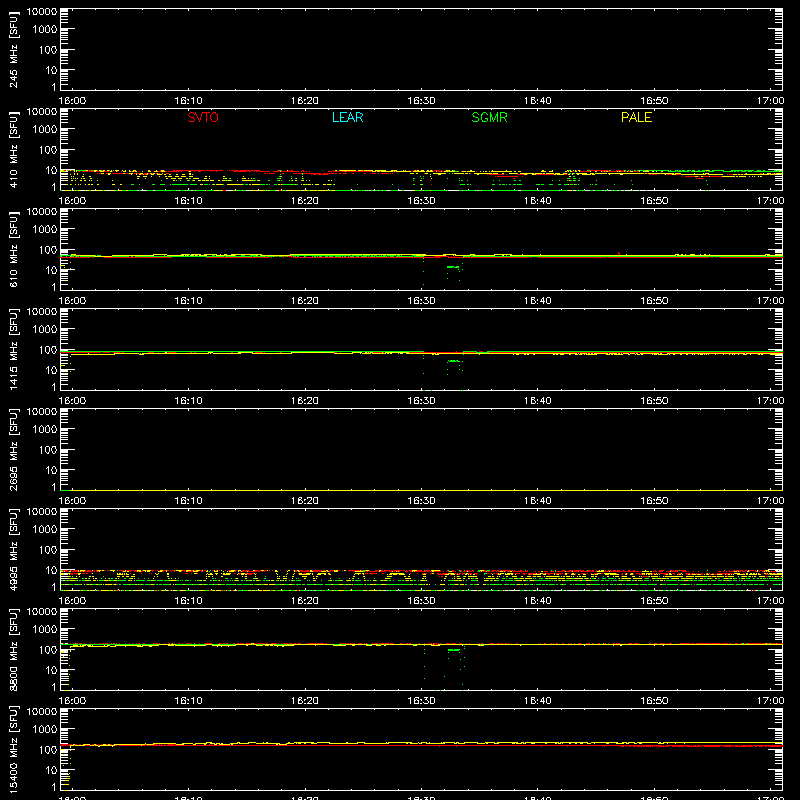Select the 245 MHz [SFU] axis title

pos(14,49)
